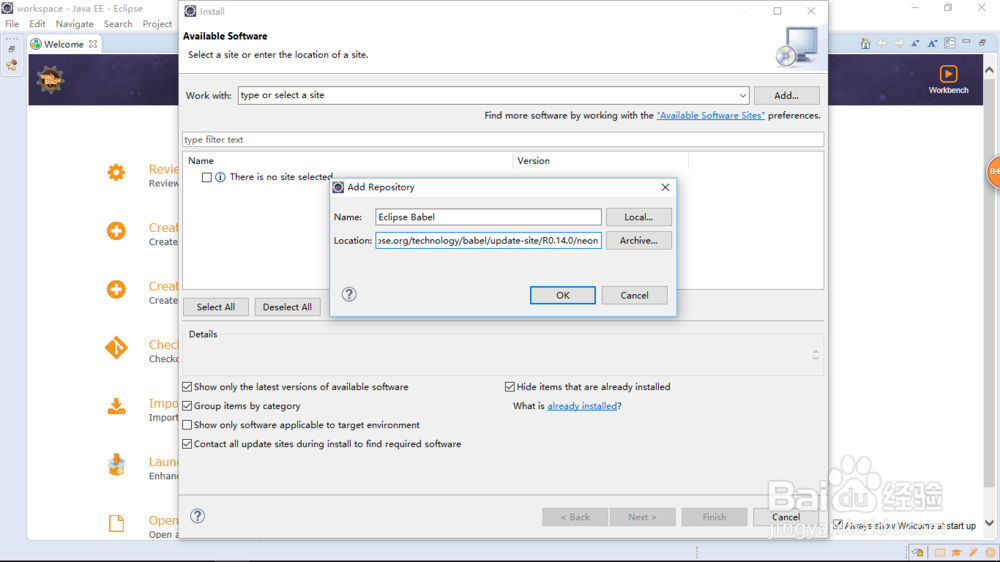1000x562 pixels.
Task: Open the already installed link
Action: point(582,406)
